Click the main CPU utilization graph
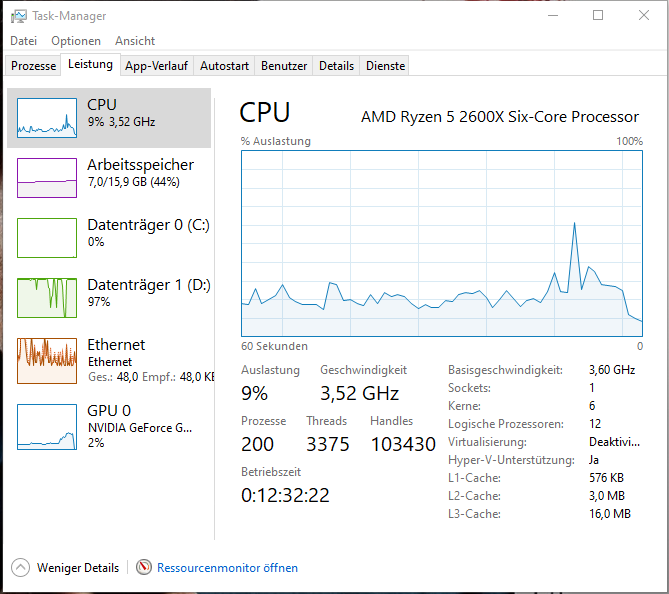Viewport: 669px width, 594px height. (442, 243)
